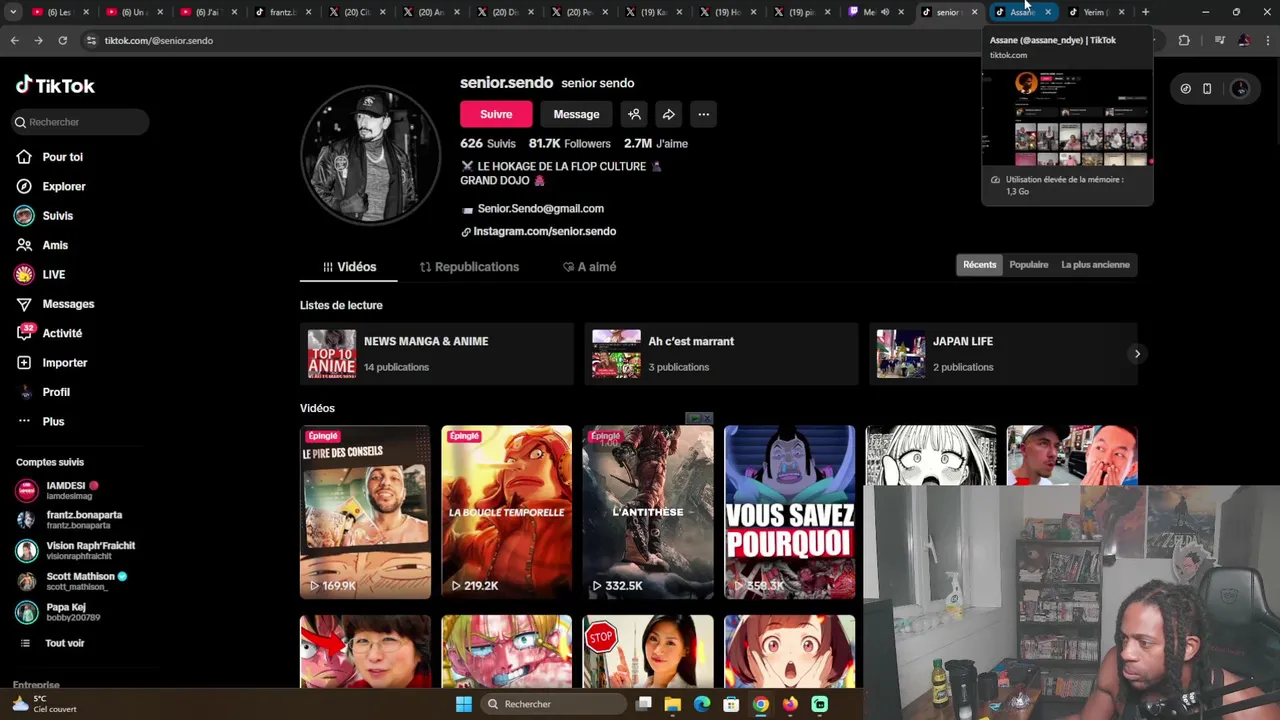Open browser extensions puzzle icon

pyautogui.click(x=1184, y=40)
